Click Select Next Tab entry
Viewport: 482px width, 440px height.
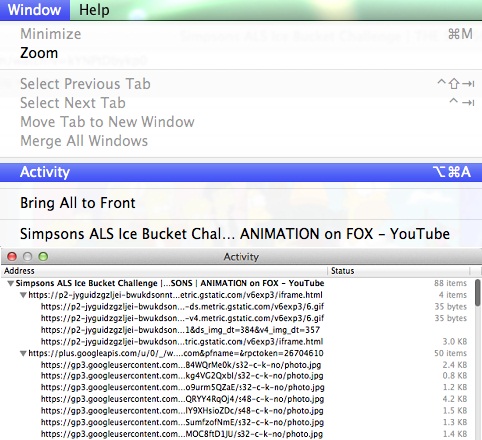tap(241, 103)
